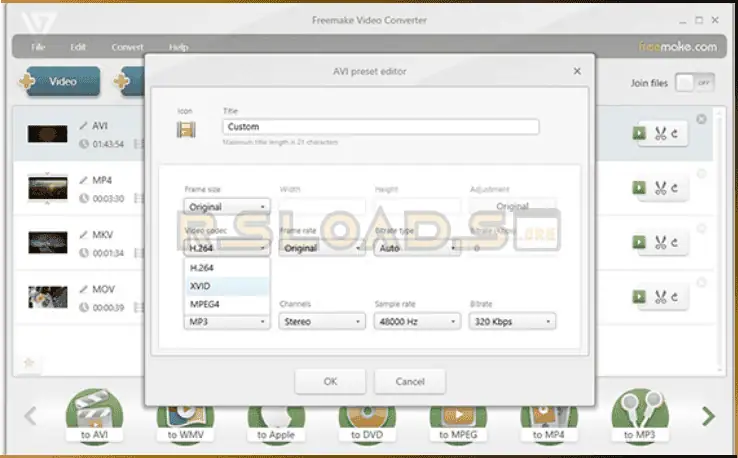Open the Sample rate dropdown showing 48000 Hz
This screenshot has height=458, width=738.
coord(417,321)
